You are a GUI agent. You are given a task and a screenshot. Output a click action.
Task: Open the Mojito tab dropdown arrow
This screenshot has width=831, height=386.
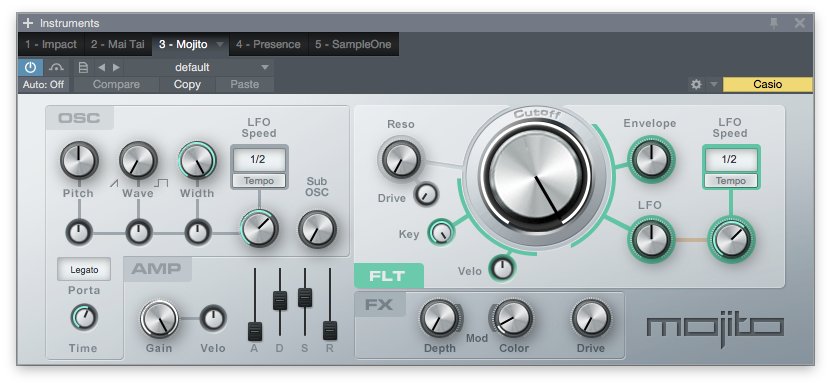(220, 45)
